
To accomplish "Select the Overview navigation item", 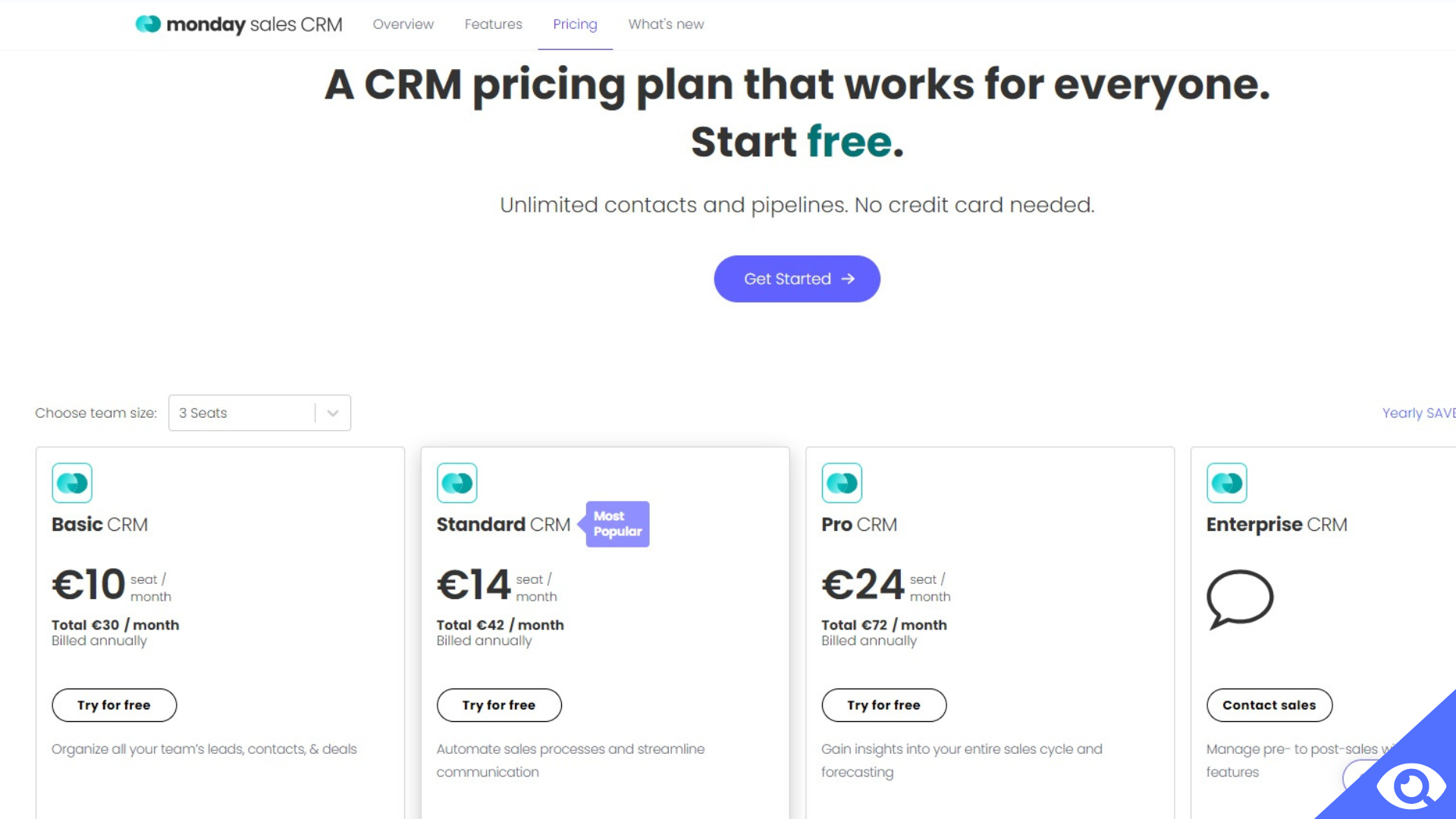I will pos(403,24).
